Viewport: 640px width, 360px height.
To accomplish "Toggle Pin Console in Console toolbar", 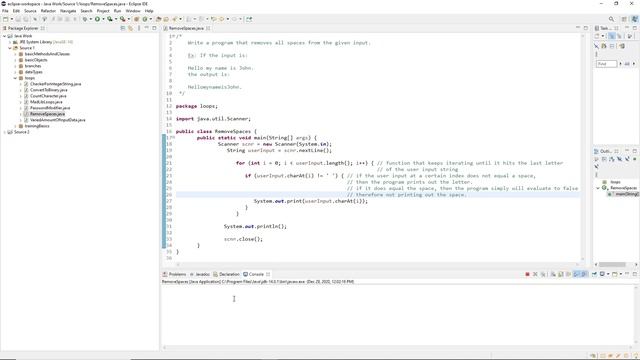I will pos(594,274).
